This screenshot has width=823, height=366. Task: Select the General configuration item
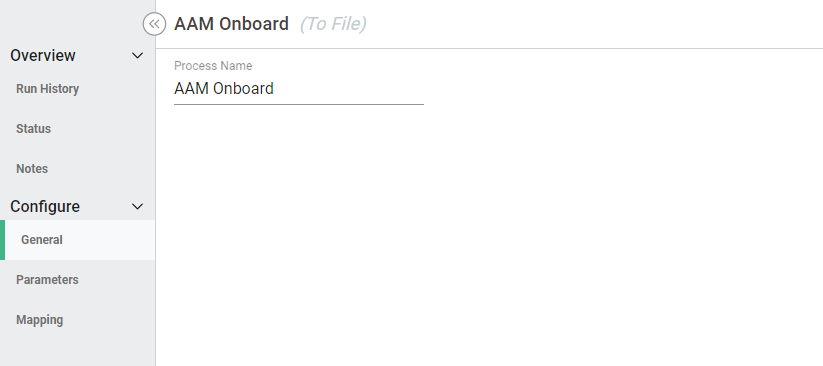[x=78, y=240]
